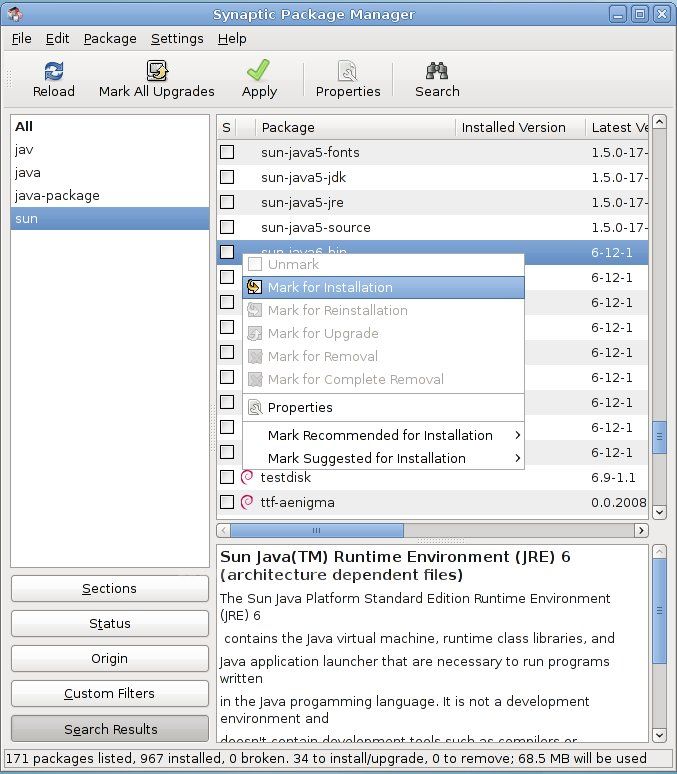
Task: Expand Mark Suggested for Installation submenu
Action: pyautogui.click(x=517, y=458)
